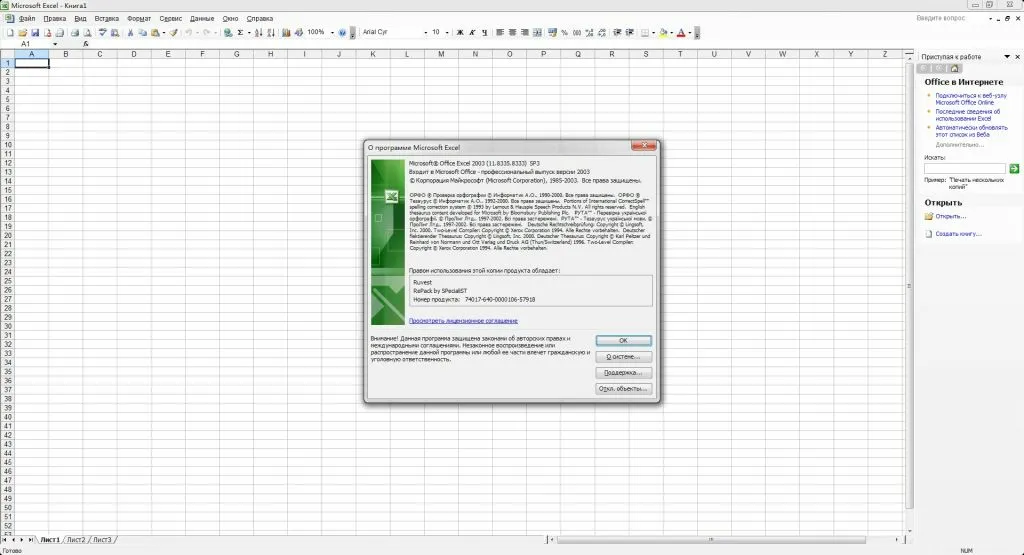
Task: Toggle Bold (Ж) formatting
Action: [x=459, y=32]
